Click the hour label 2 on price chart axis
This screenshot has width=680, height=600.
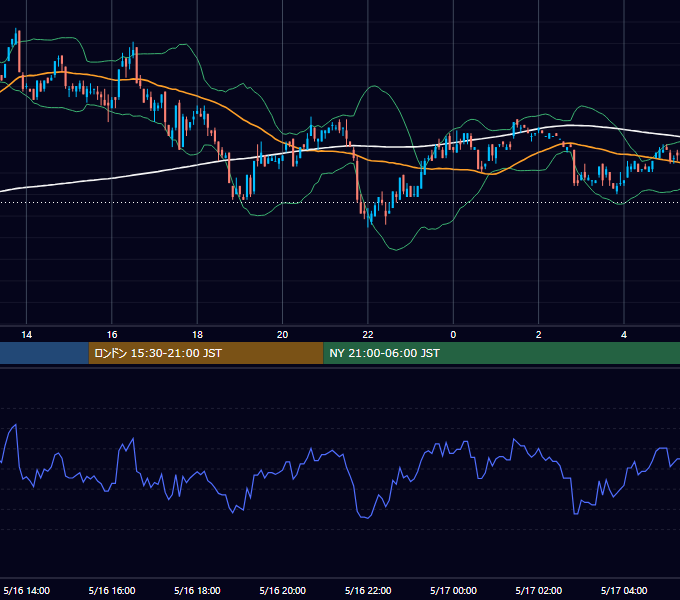click(539, 335)
